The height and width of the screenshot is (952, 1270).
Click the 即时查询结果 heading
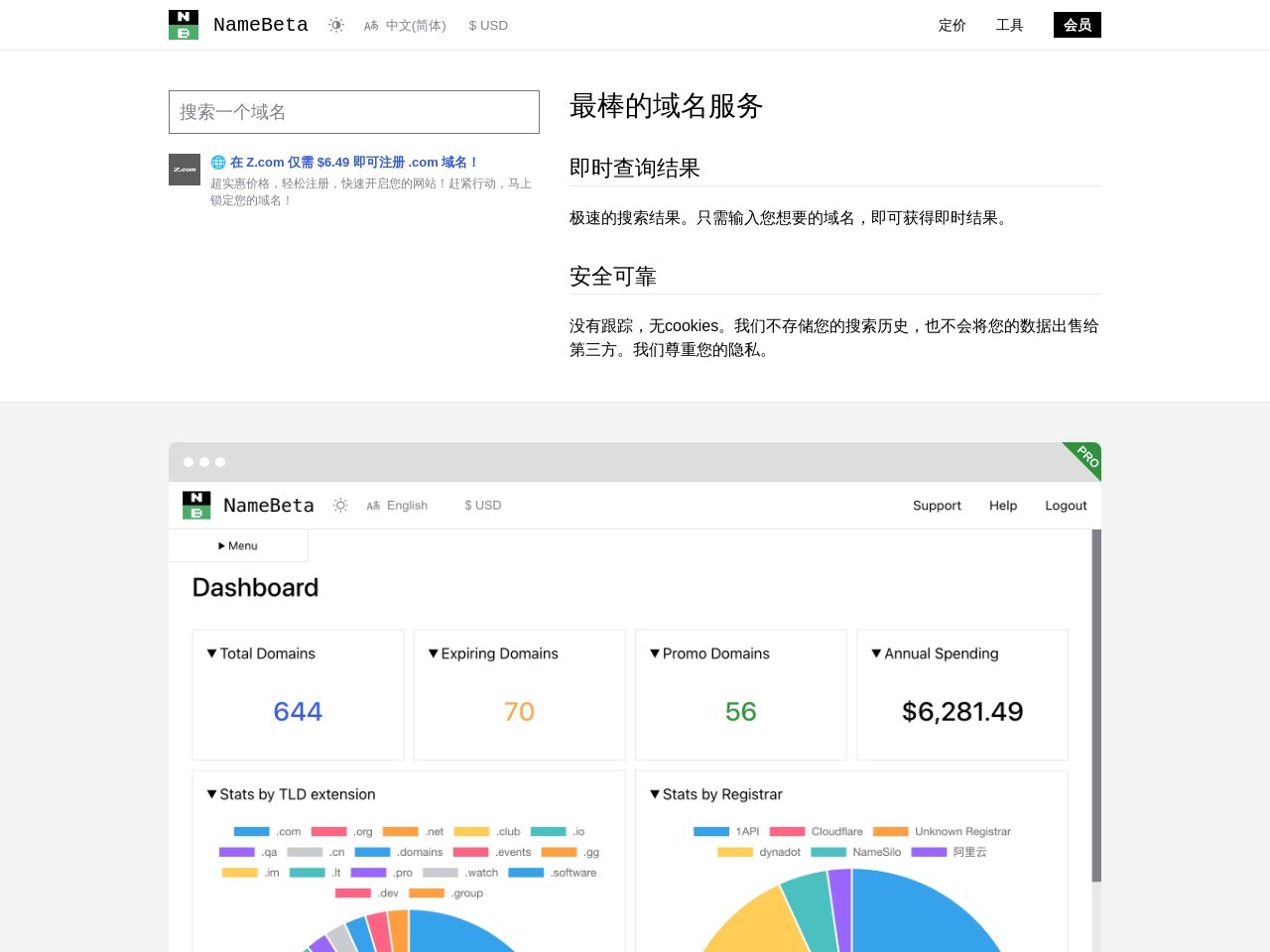635,168
